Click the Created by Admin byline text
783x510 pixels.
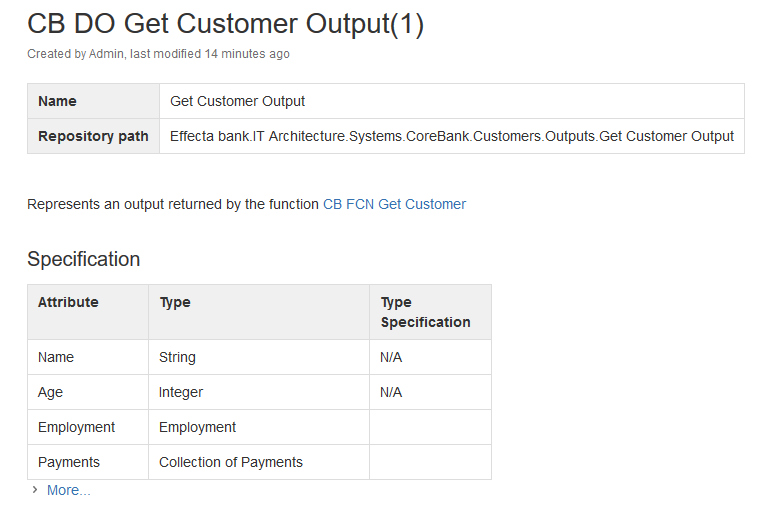pos(158,54)
